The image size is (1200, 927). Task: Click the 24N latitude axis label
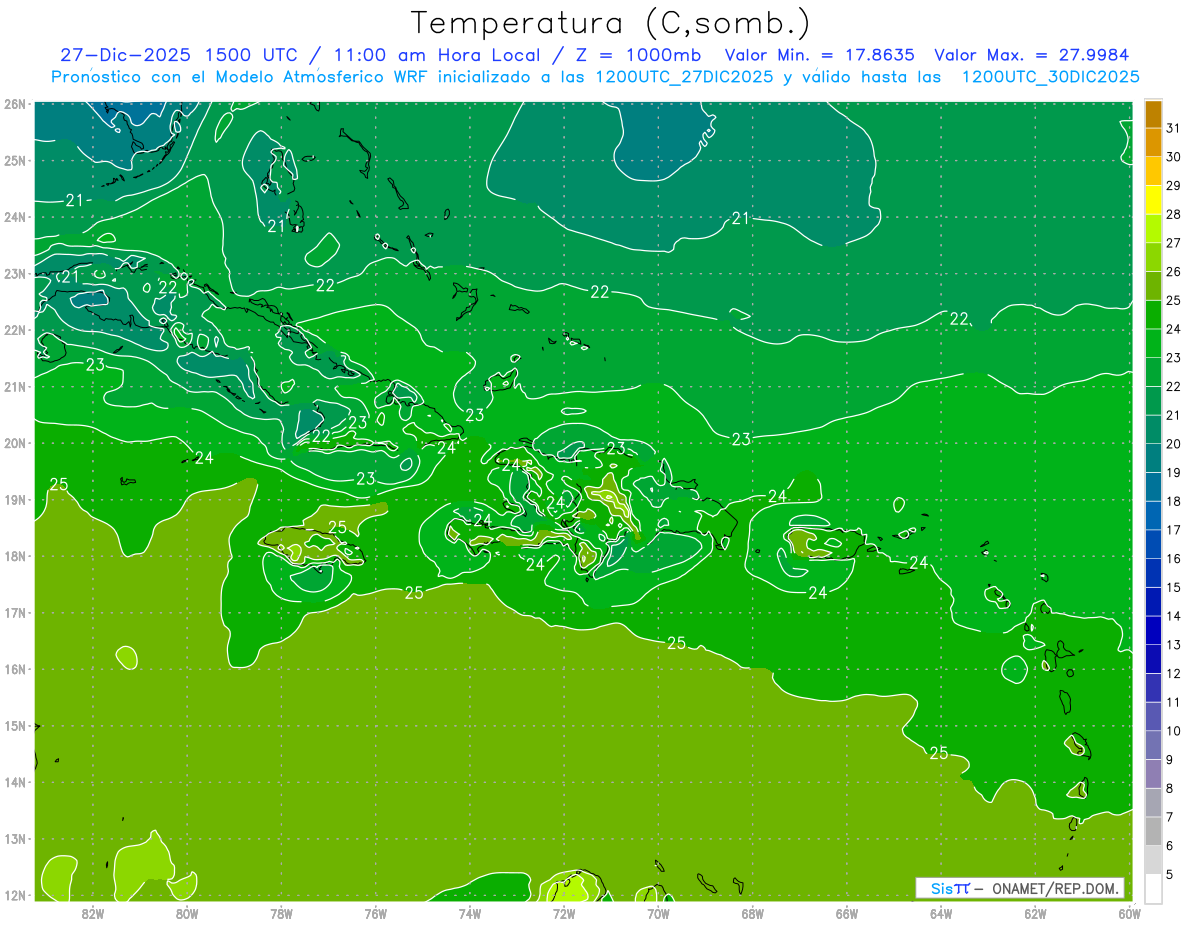click(x=14, y=217)
